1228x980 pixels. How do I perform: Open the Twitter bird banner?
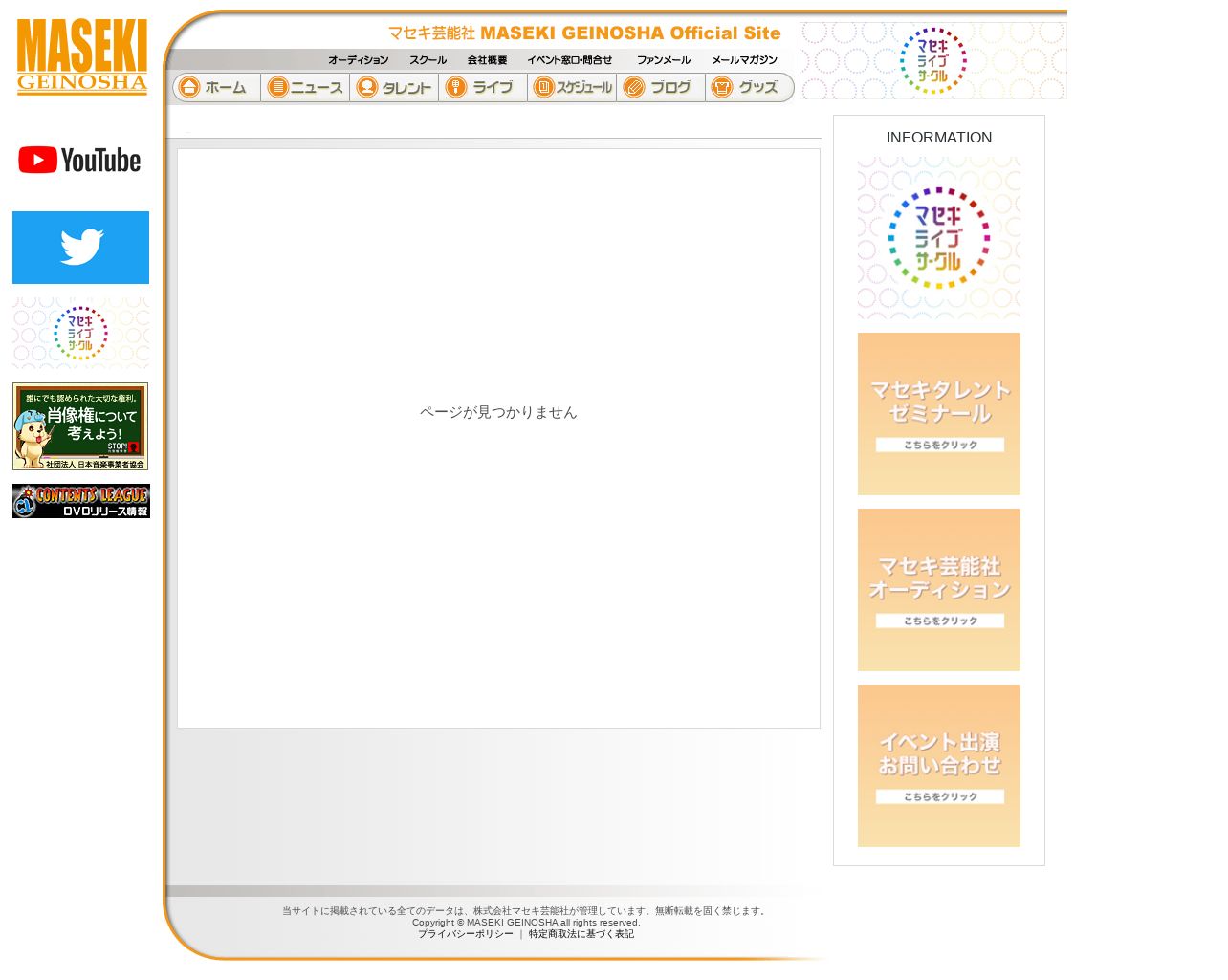pyautogui.click(x=80, y=248)
